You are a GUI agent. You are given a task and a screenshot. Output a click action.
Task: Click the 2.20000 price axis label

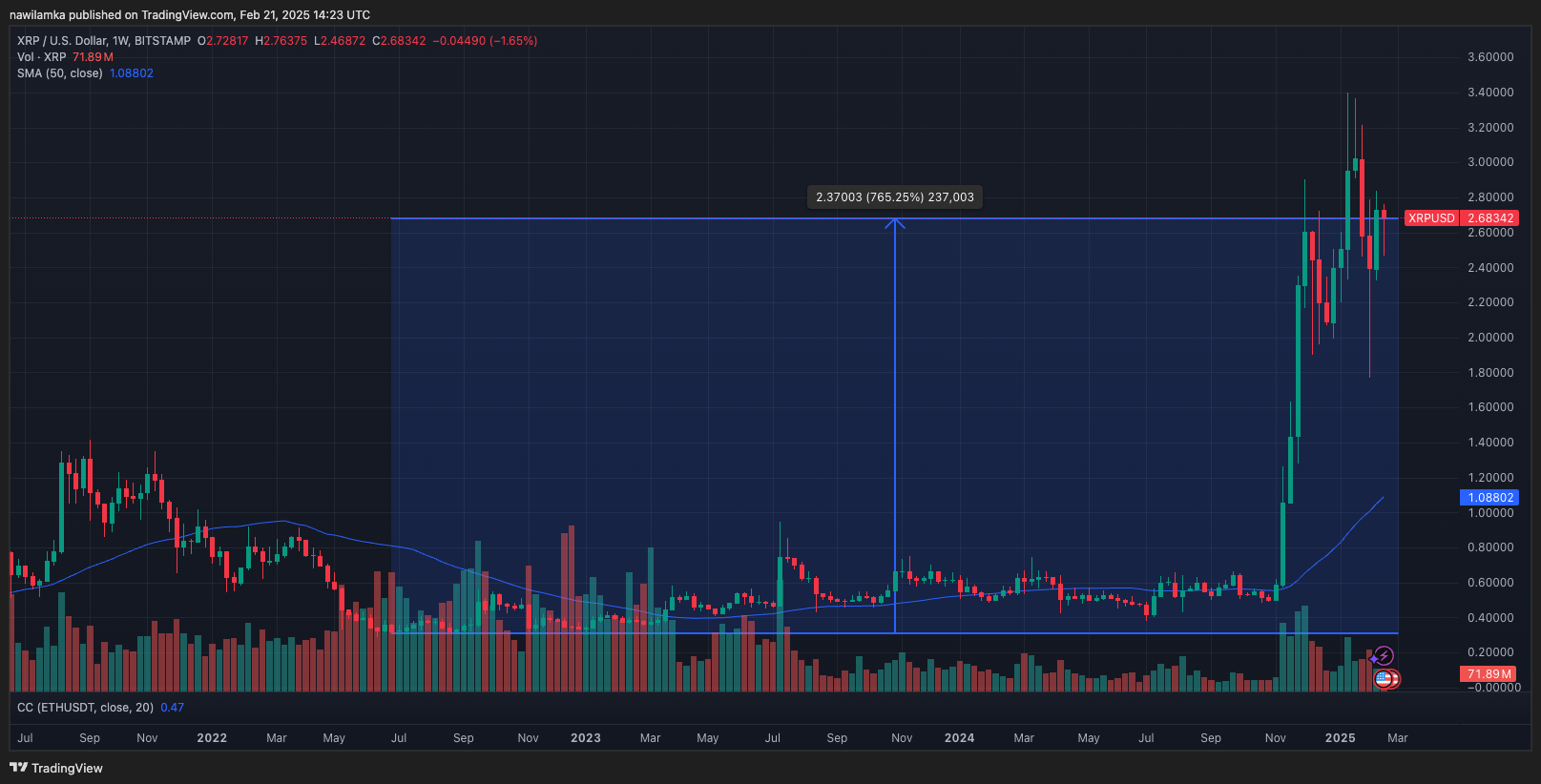[x=1490, y=302]
